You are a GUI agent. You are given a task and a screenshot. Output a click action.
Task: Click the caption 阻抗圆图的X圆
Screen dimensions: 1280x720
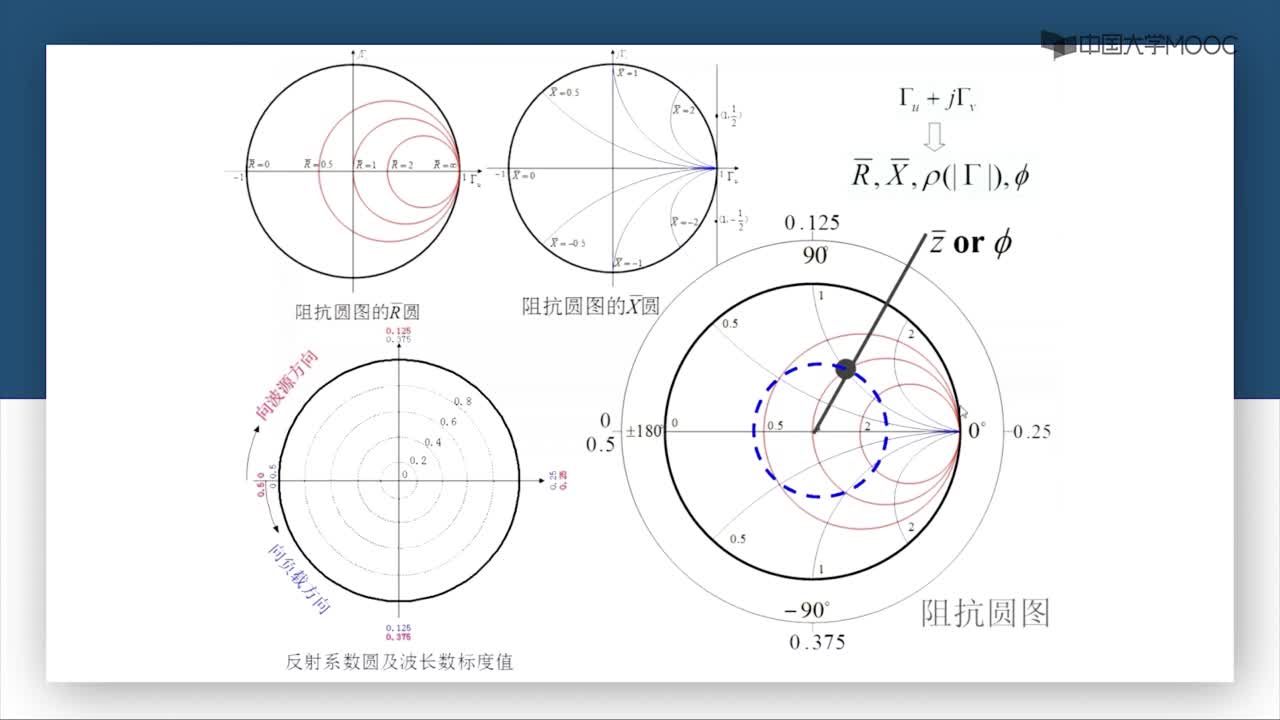[590, 306]
